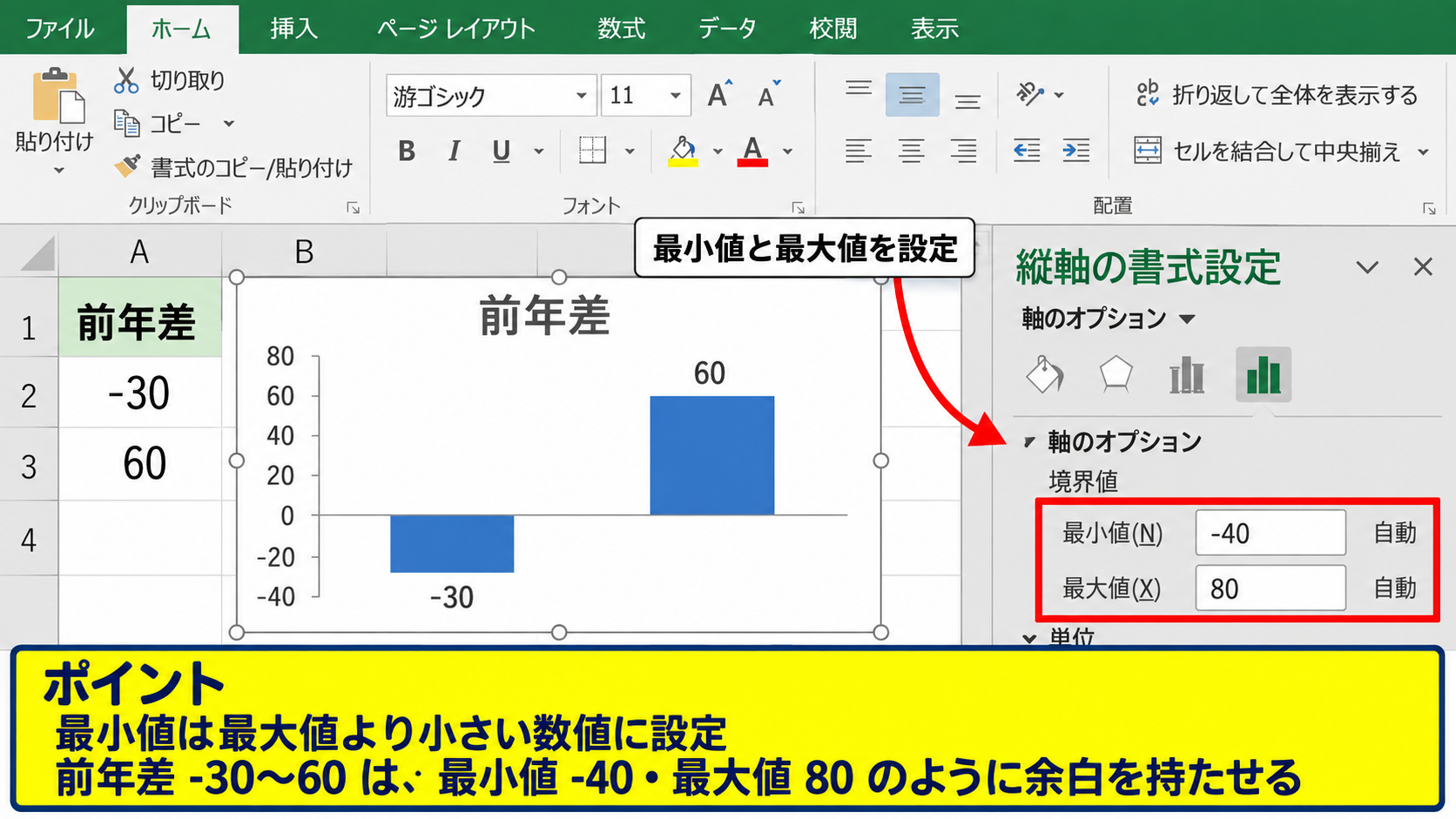Select Axis Options bar chart tab icon
The height and width of the screenshot is (819, 1456).
1263,375
